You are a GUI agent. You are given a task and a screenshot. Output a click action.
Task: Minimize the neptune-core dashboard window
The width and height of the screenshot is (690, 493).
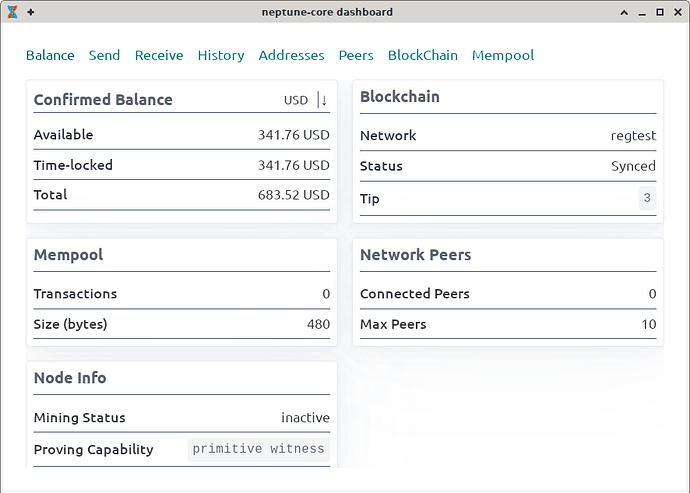point(642,12)
